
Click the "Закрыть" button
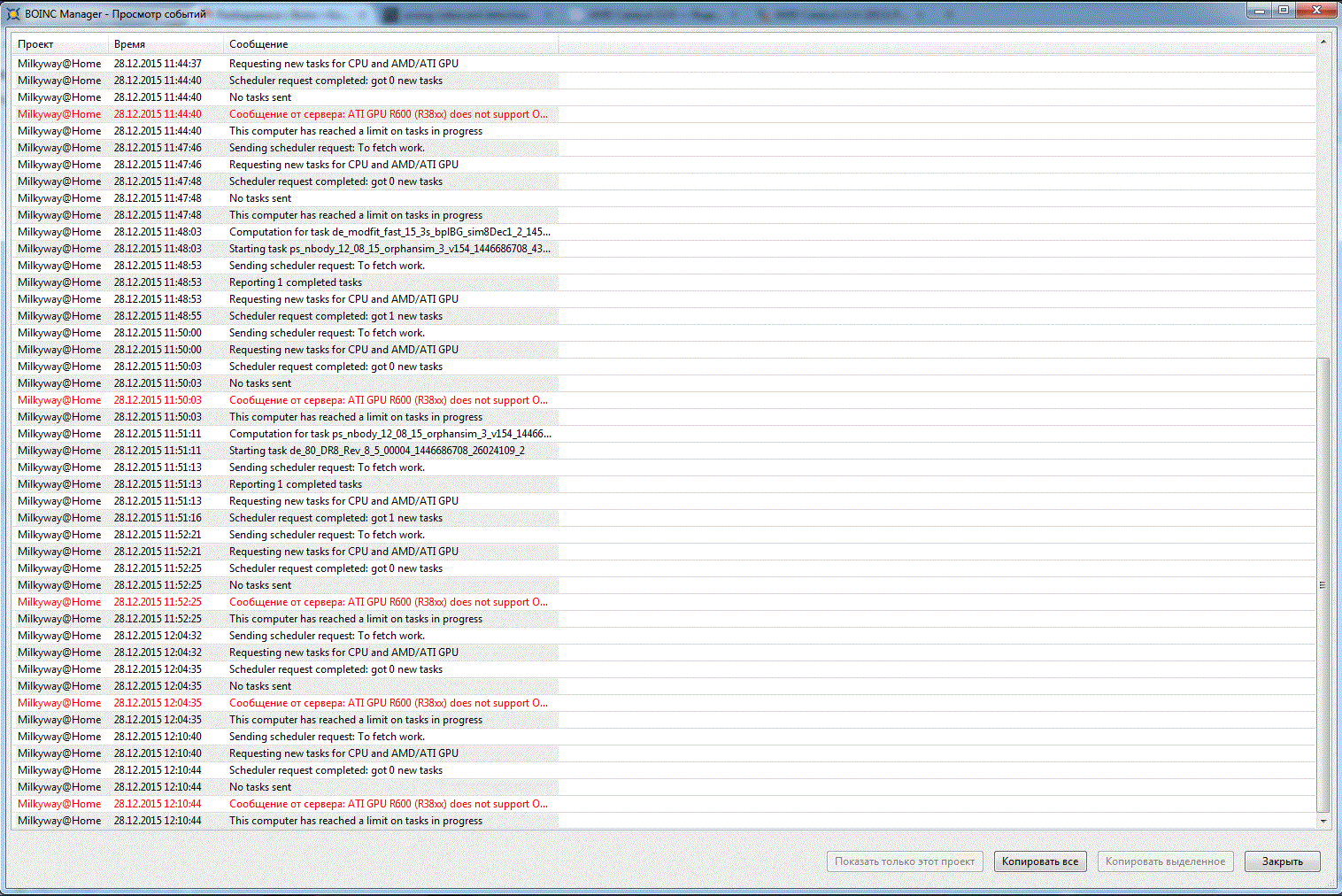coord(1283,861)
